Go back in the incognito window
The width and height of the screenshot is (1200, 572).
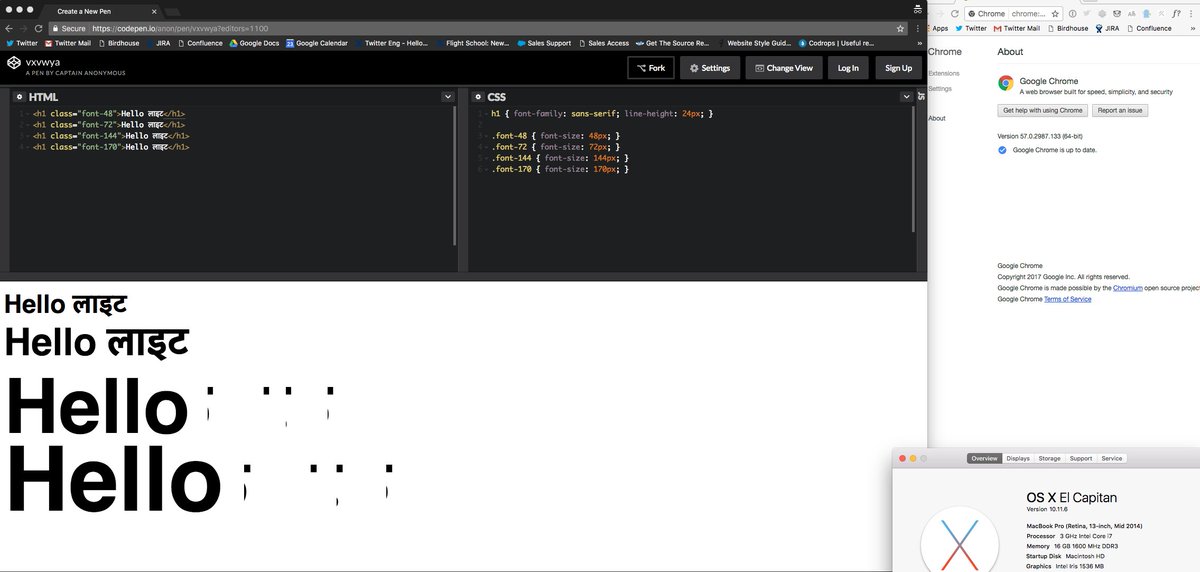pyautogui.click(x=9, y=28)
